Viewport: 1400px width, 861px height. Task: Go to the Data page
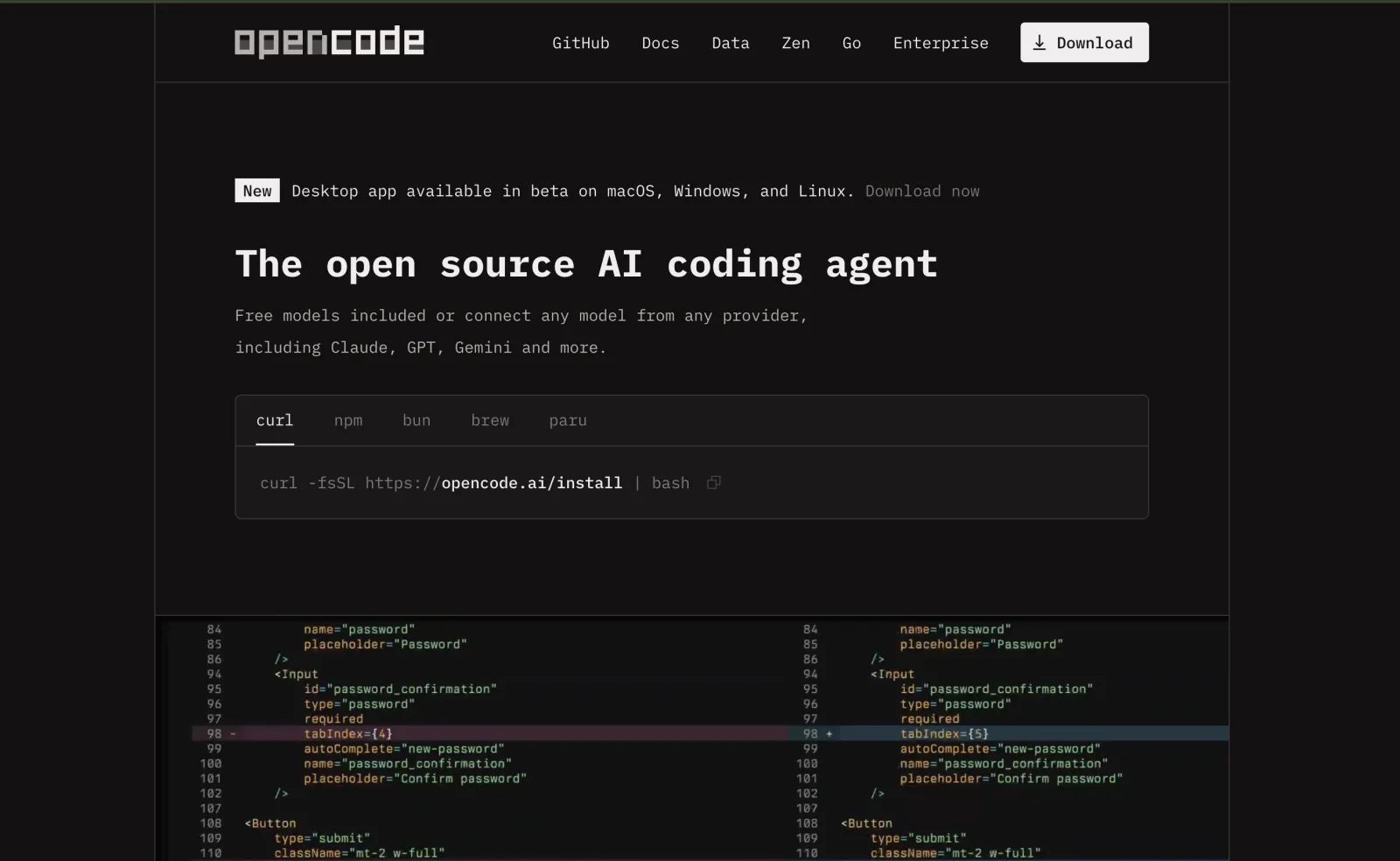coord(731,43)
